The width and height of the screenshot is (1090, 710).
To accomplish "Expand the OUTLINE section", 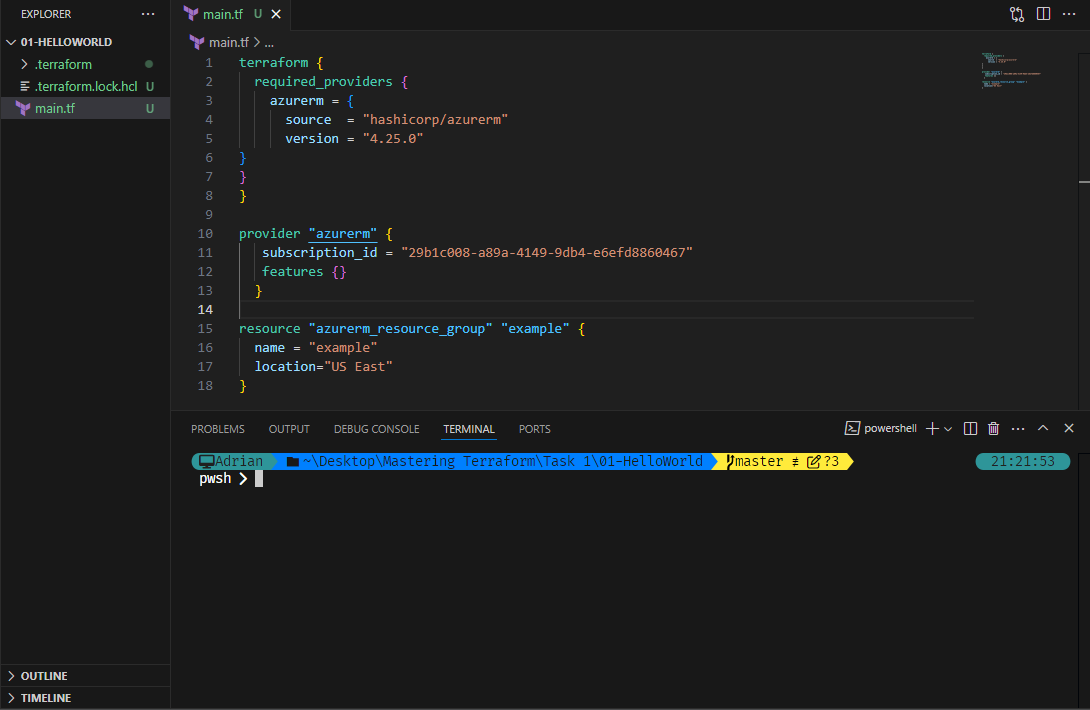I will click(x=44, y=676).
